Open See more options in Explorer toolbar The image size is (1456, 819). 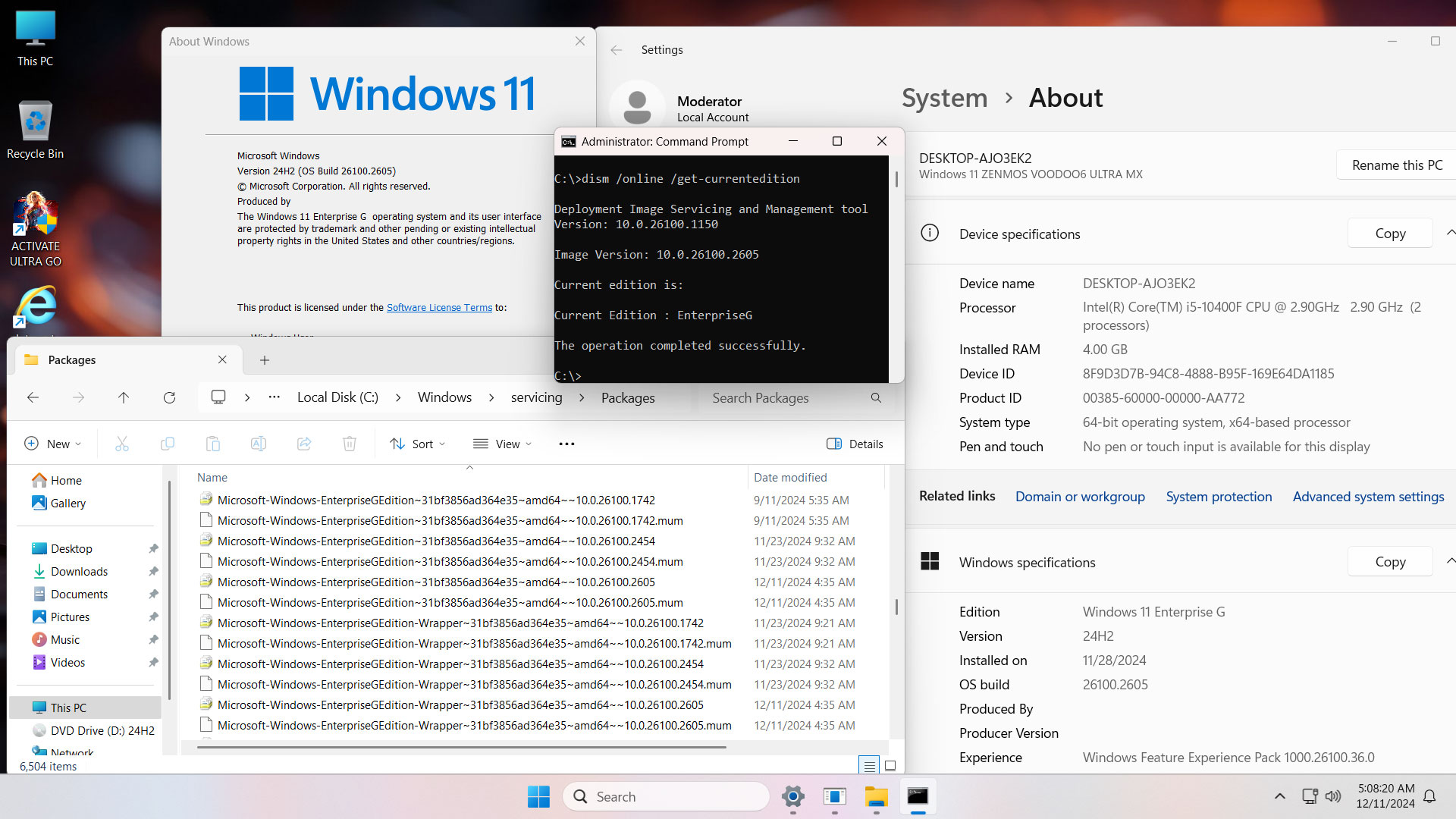(566, 444)
